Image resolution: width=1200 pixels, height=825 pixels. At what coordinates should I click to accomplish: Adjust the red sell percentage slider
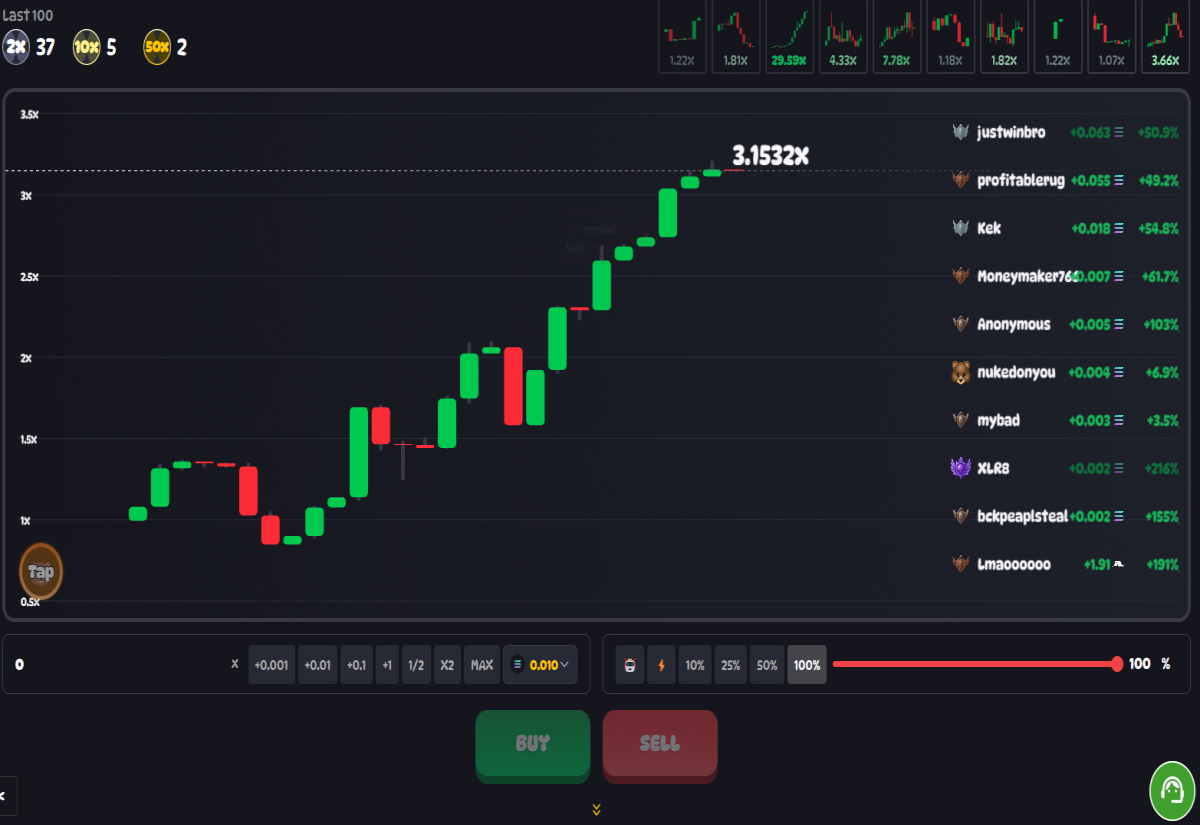tap(975, 664)
